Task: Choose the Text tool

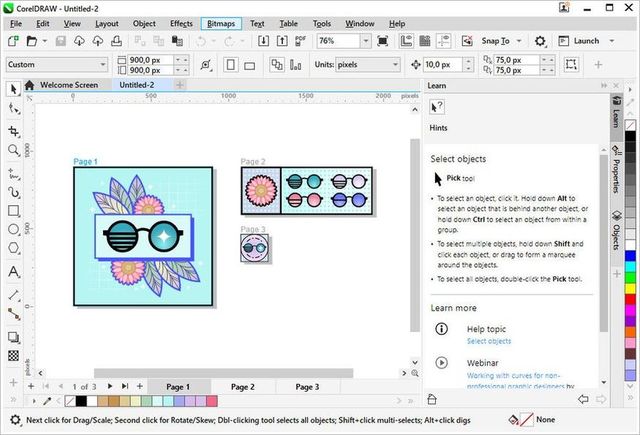Action: pyautogui.click(x=14, y=271)
